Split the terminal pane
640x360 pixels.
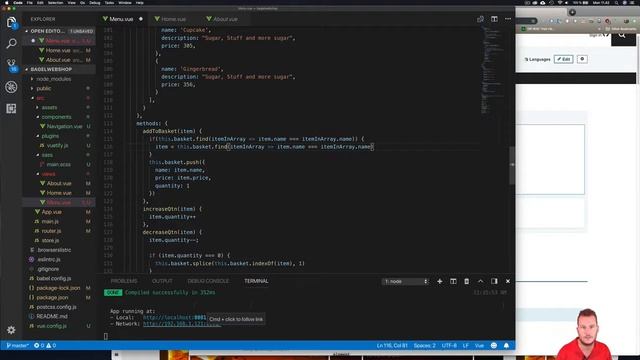click(453, 281)
